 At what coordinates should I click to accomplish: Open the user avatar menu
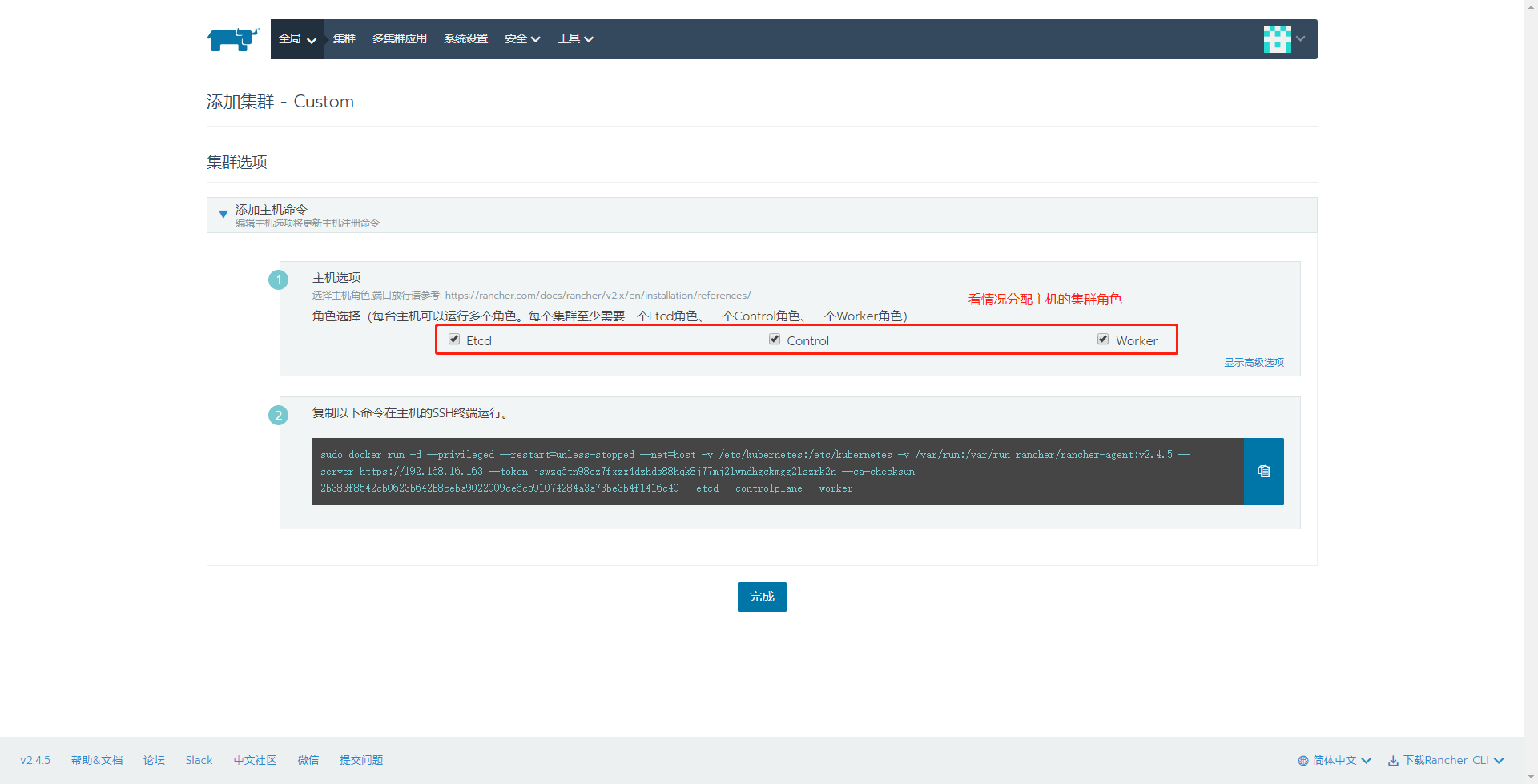(x=1277, y=38)
